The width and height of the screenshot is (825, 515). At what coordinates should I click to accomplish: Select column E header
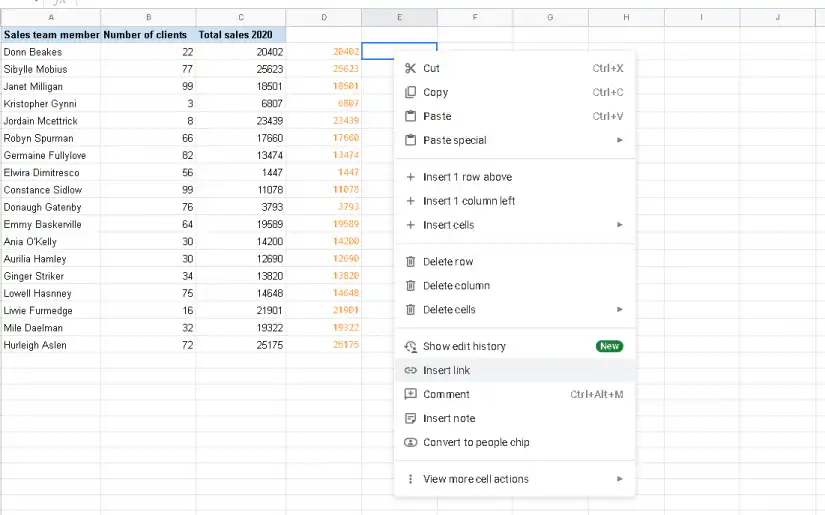coord(399,17)
